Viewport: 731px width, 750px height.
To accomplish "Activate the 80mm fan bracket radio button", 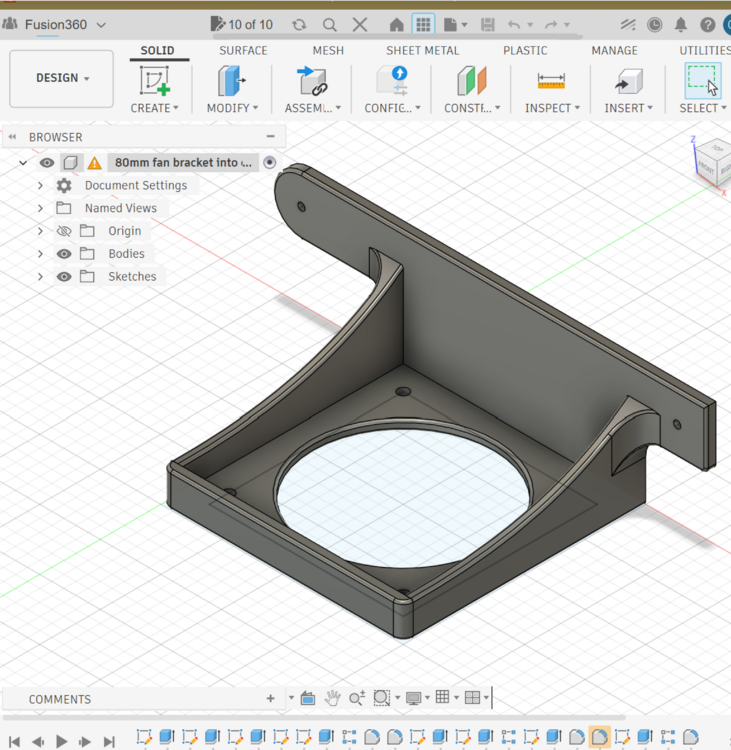I will 270,163.
